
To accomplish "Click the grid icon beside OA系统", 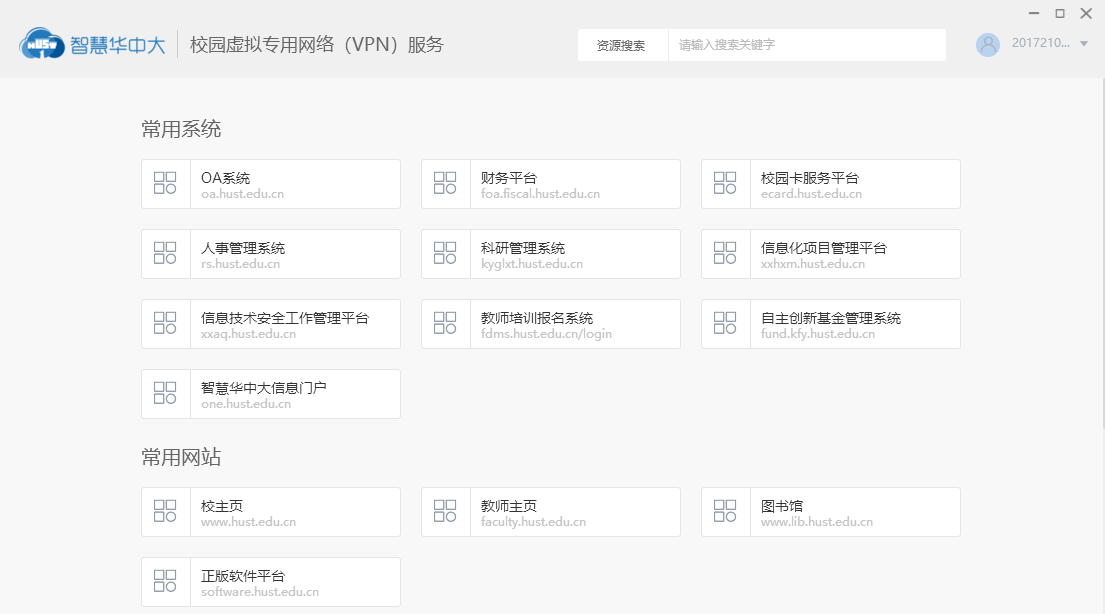I will coord(165,183).
